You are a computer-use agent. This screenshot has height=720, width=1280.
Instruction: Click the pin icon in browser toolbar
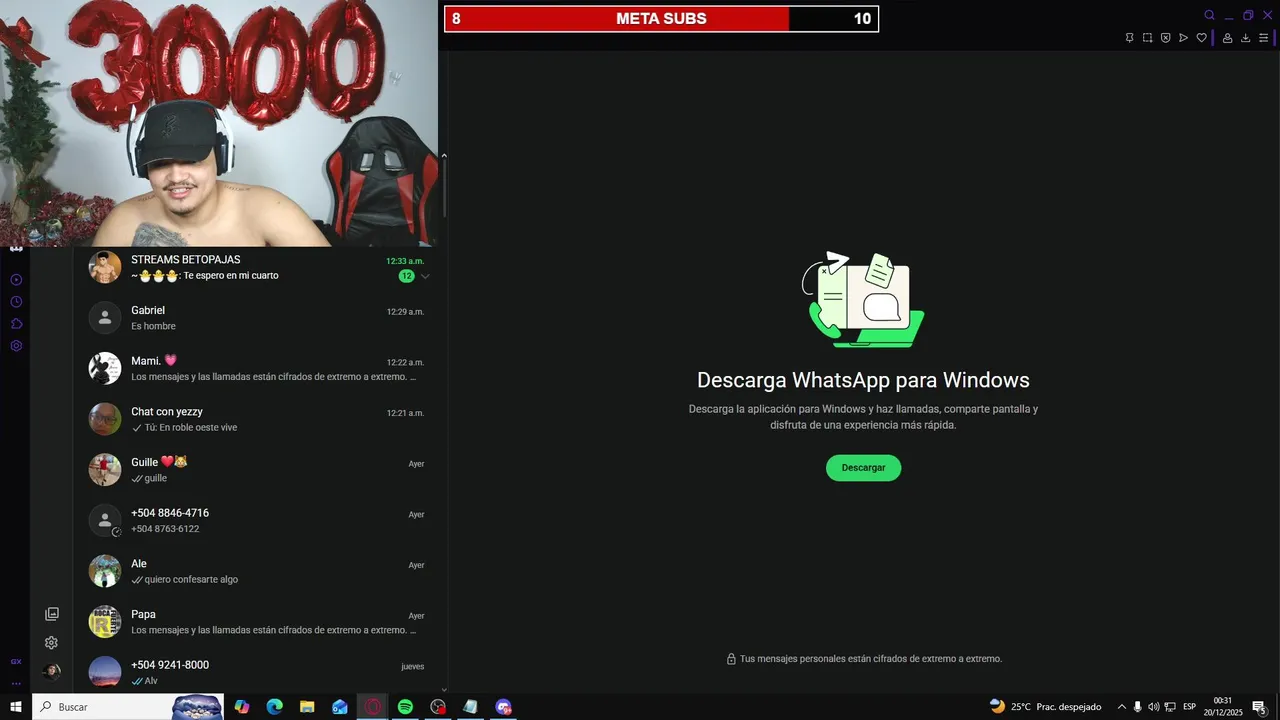1129,38
